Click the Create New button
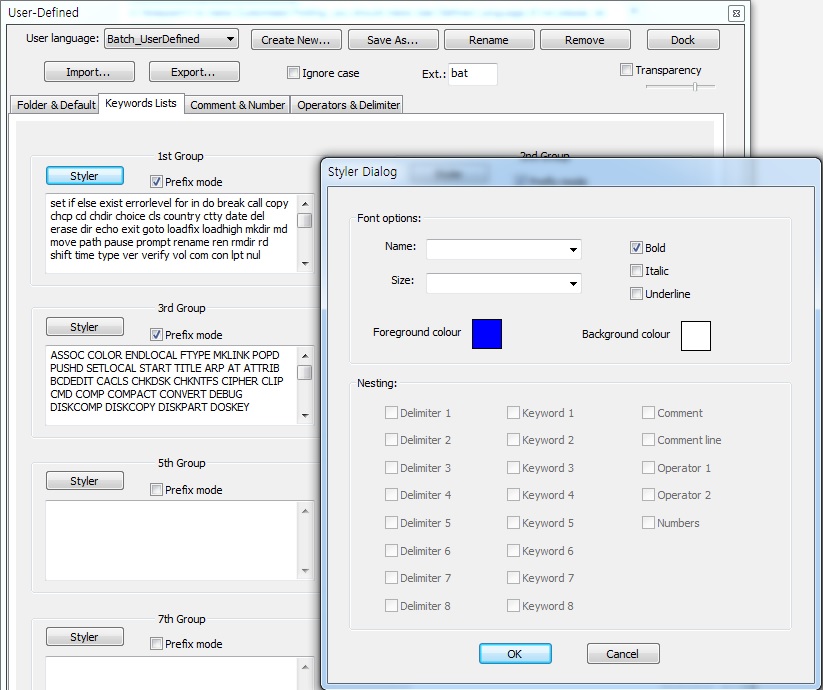This screenshot has width=823, height=690. 298,39
